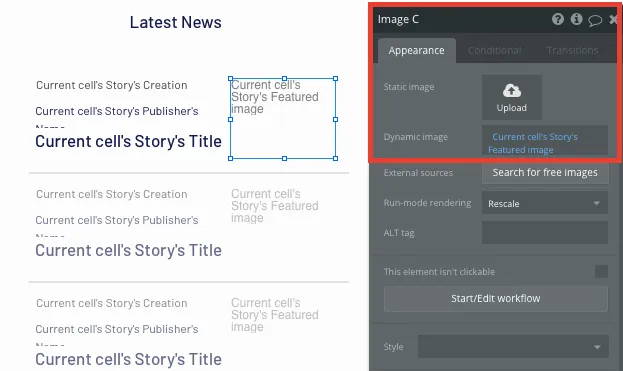The image size is (623, 371).
Task: Click the Upload static image button
Action: pyautogui.click(x=512, y=97)
